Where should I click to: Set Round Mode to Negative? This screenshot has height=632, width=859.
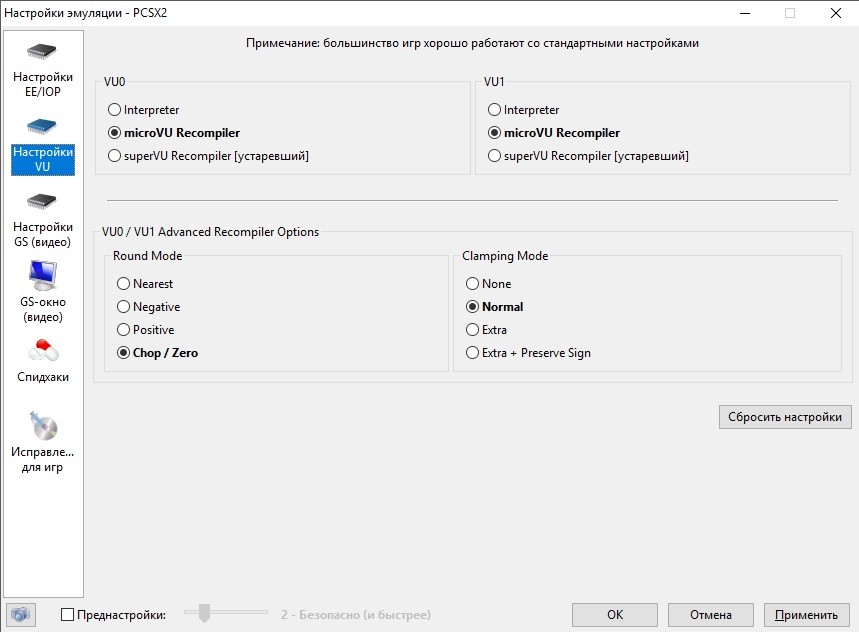pos(124,307)
